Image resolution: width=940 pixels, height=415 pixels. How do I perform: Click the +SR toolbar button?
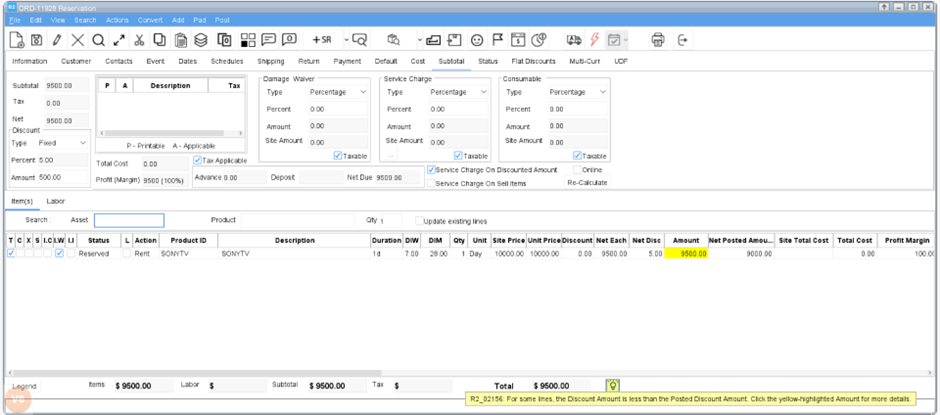(x=321, y=40)
